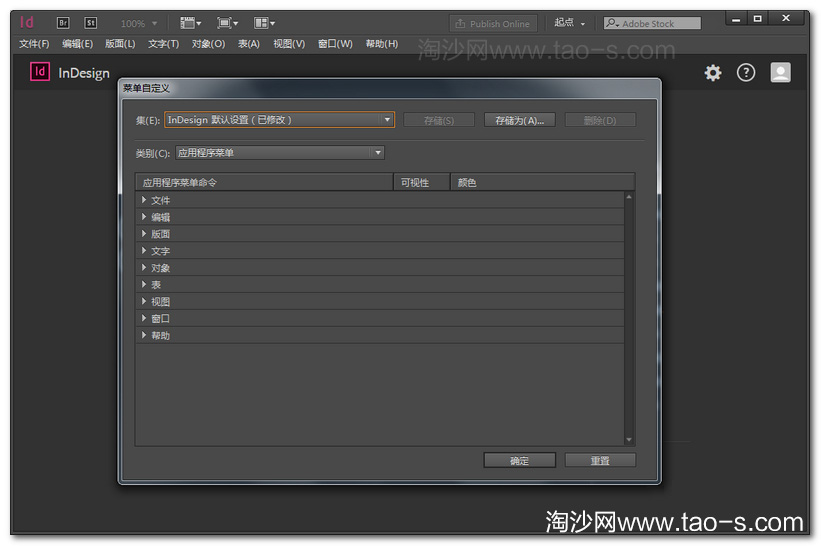The height and width of the screenshot is (546, 821).
Task: Click the 存储为(A)... button
Action: tap(519, 120)
